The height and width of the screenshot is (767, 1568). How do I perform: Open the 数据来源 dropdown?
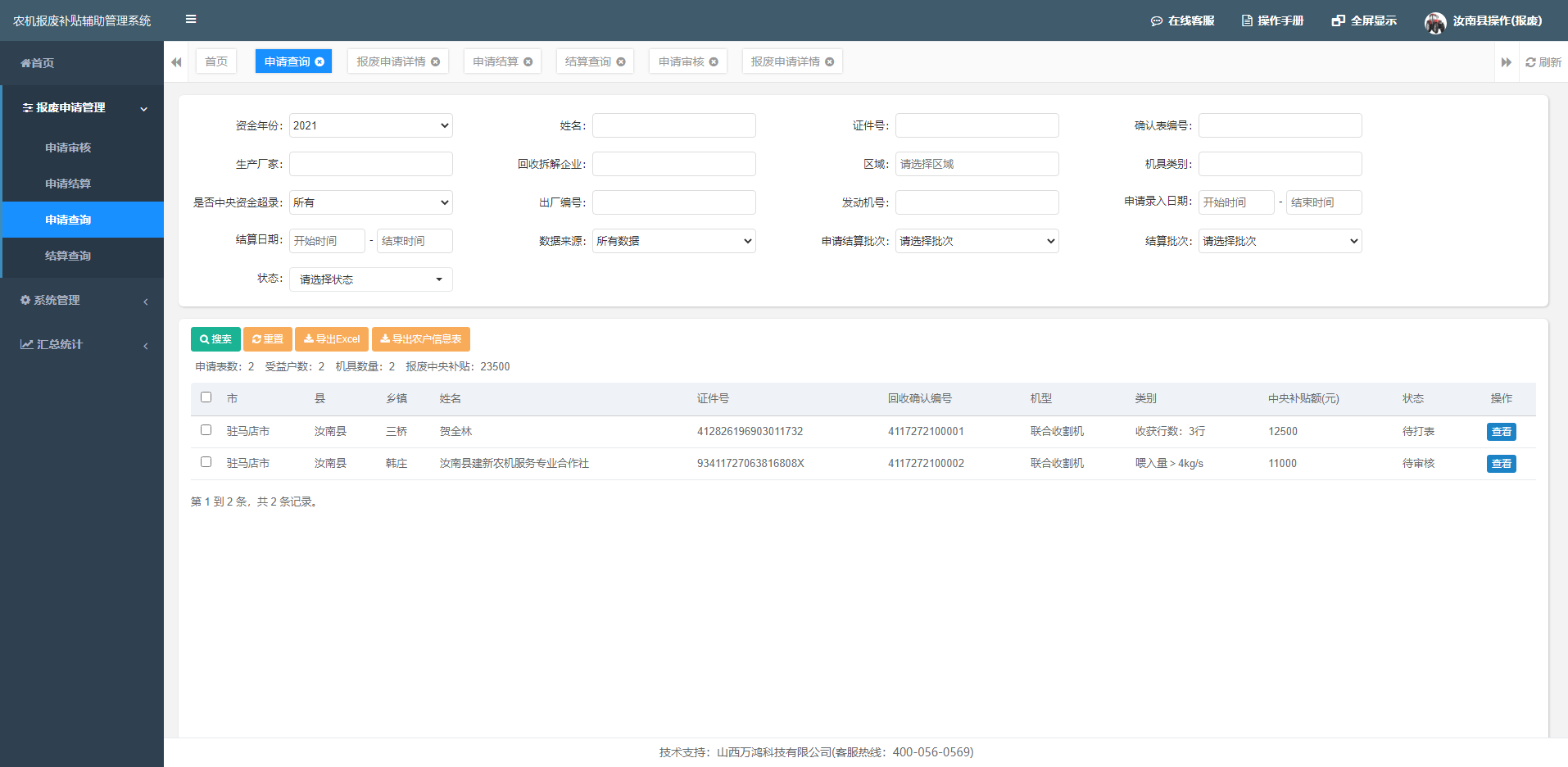pyautogui.click(x=673, y=241)
